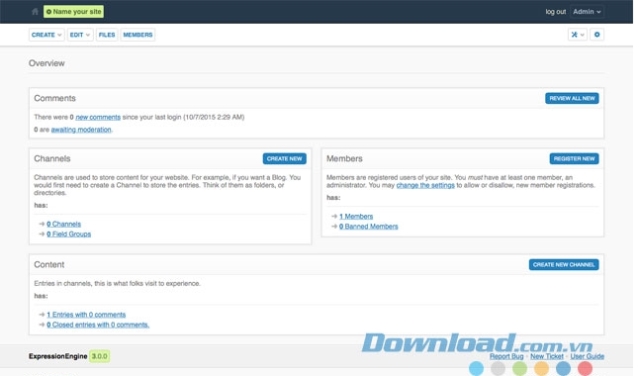Click the Name your site button
The height and width of the screenshot is (376, 639).
tap(74, 11)
